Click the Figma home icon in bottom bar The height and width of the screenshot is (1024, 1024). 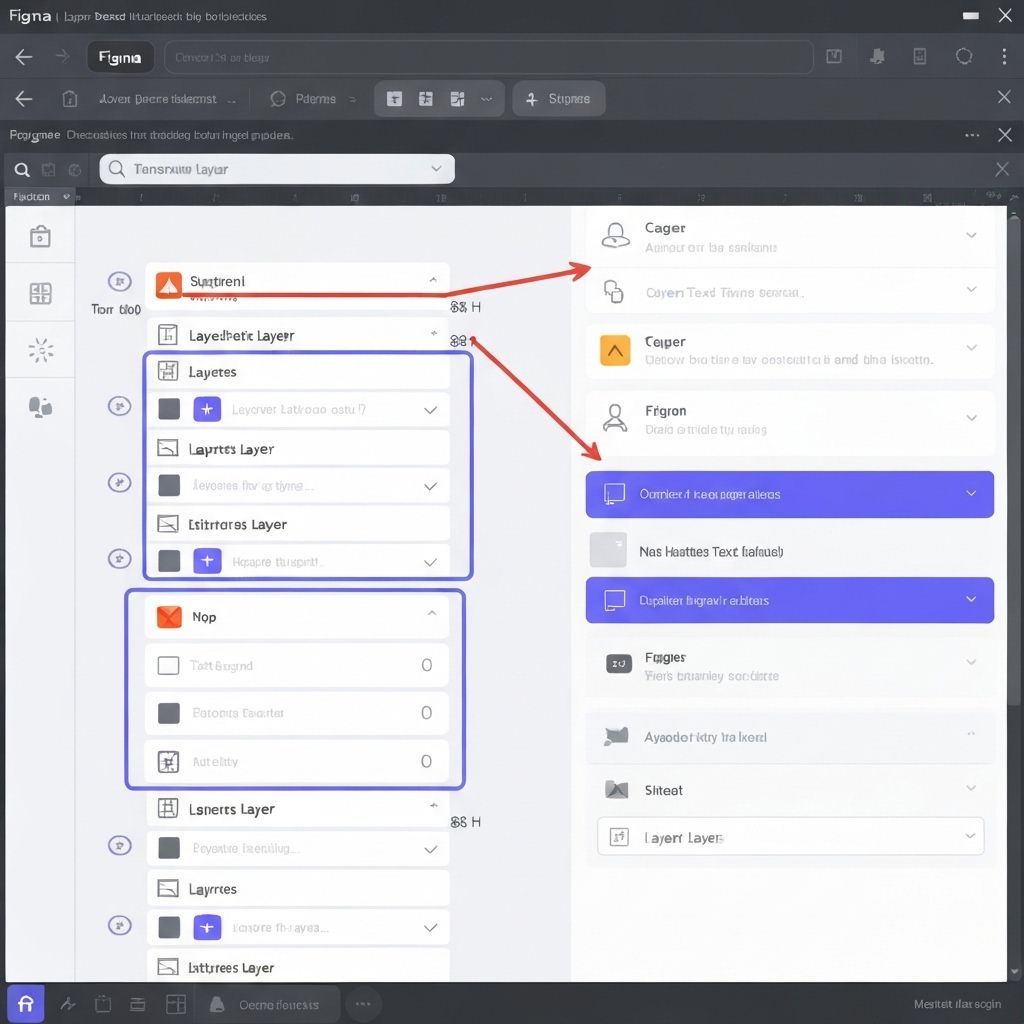[26, 1004]
